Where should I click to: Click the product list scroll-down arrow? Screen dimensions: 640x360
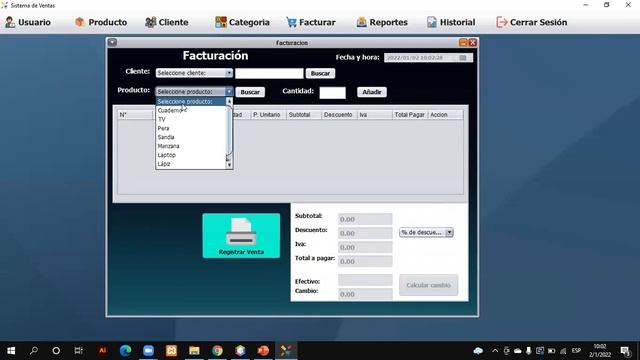click(x=229, y=165)
